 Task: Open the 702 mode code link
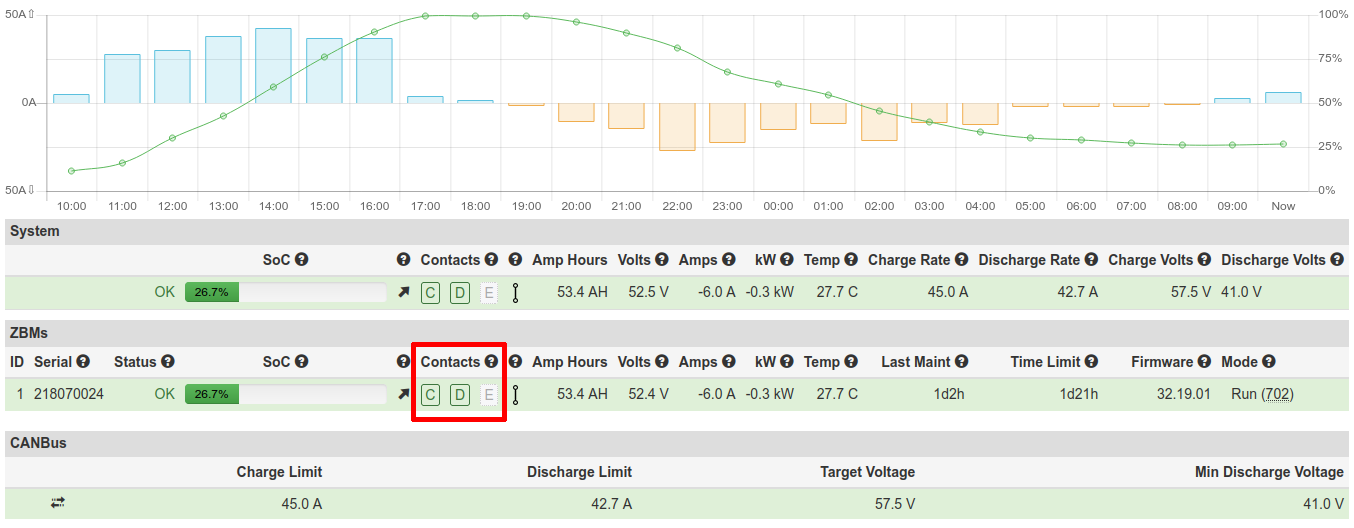[x=1276, y=394]
